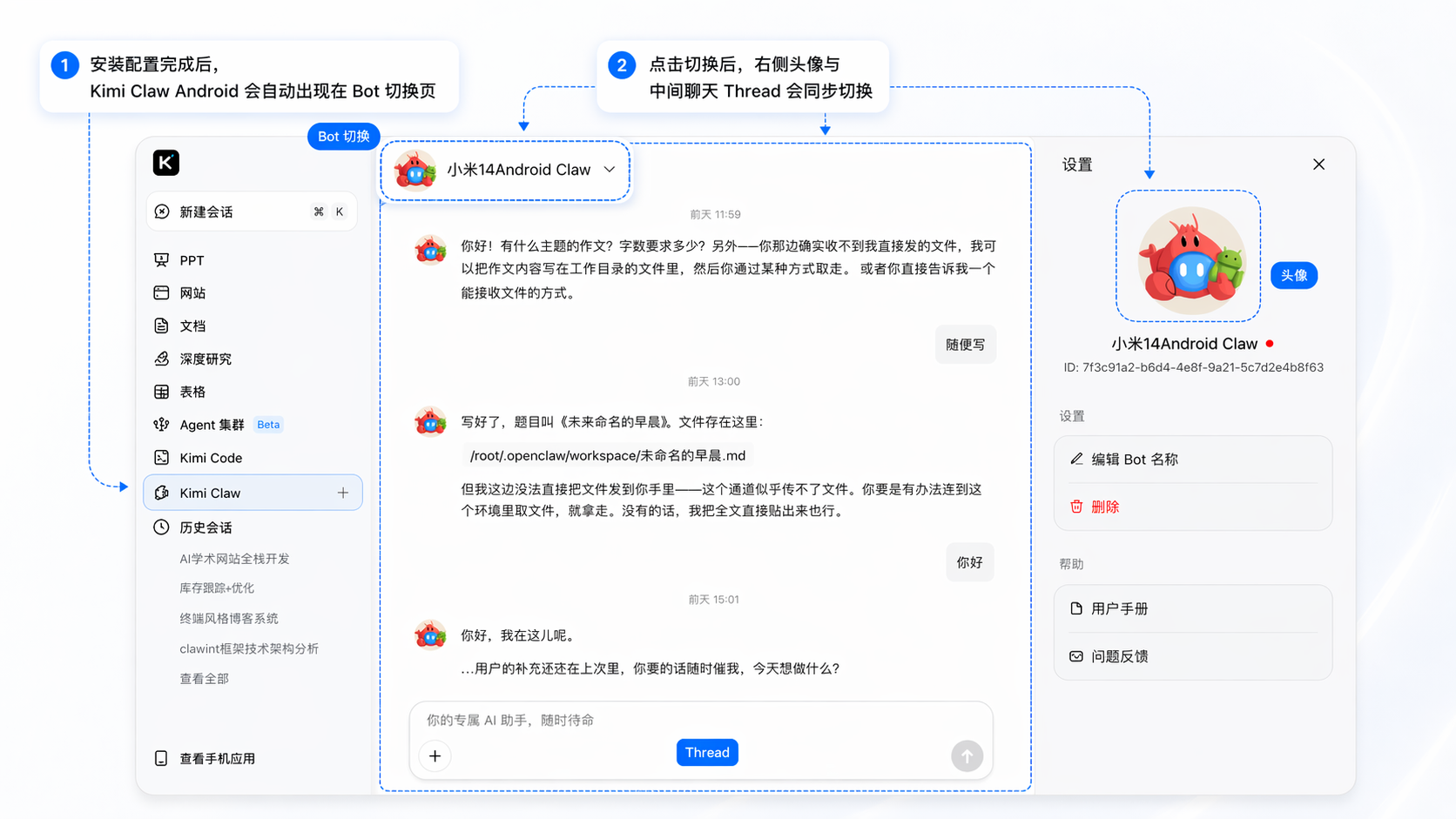
Task: Click the bot avatar beside 你好，我在这儿呢
Action: coord(430,634)
